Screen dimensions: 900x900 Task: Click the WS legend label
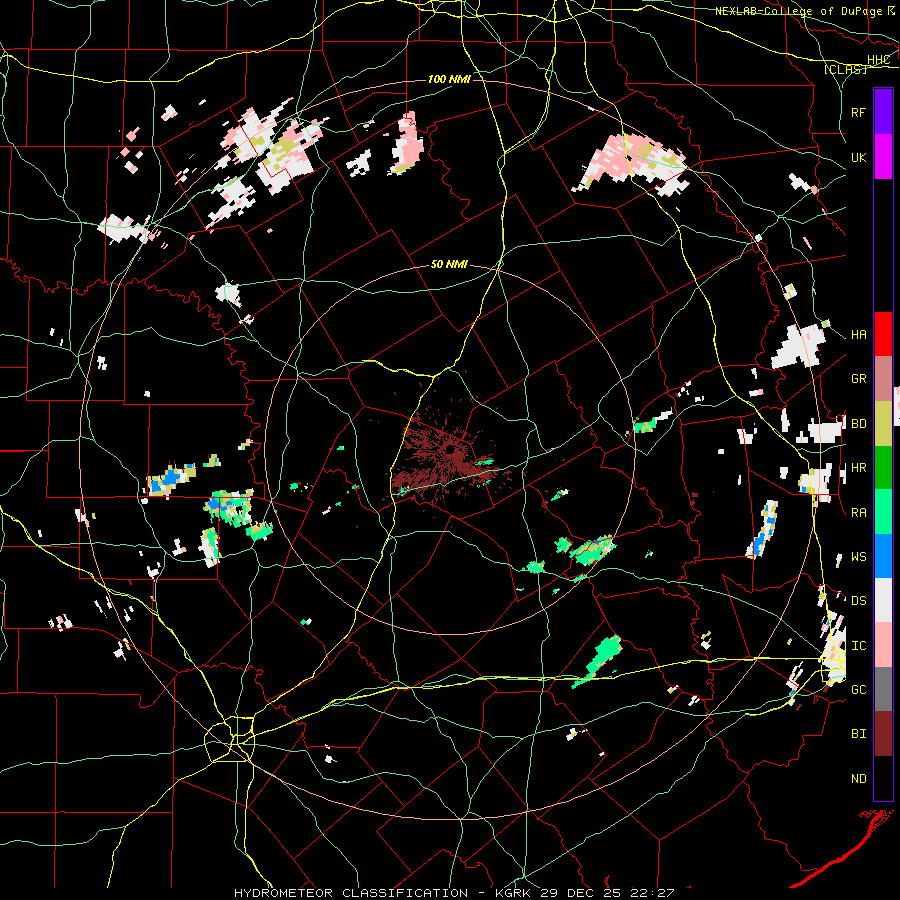858,556
